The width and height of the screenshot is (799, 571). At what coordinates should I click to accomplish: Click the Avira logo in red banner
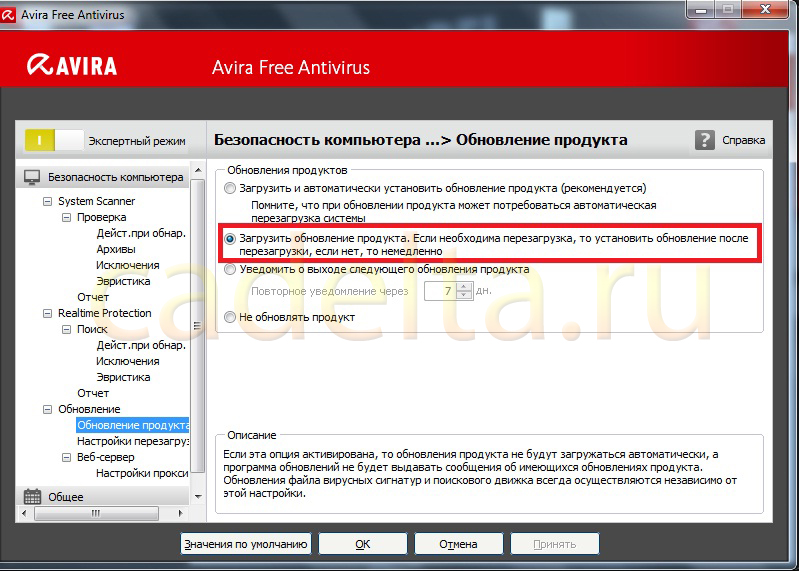[72, 65]
